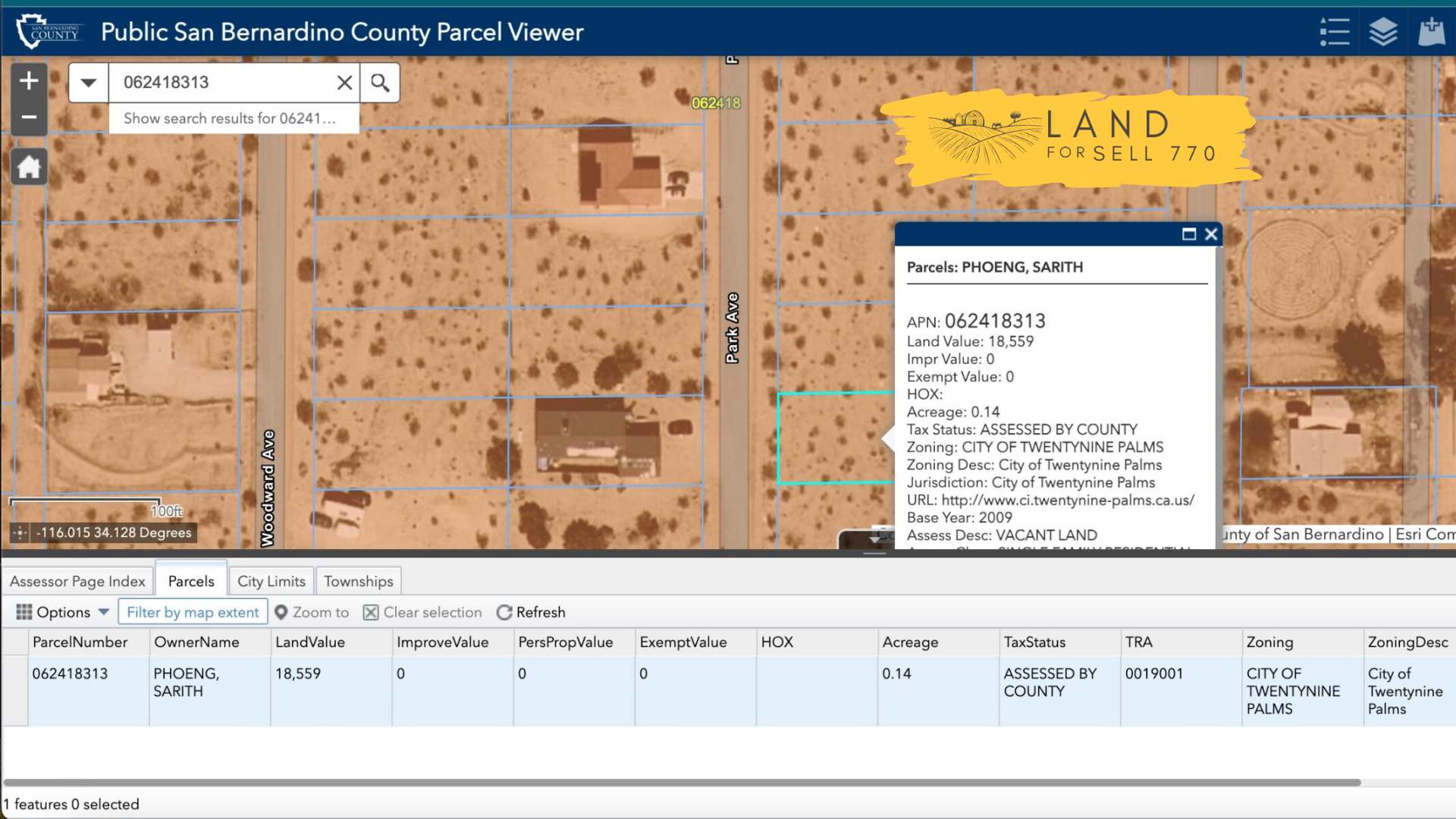Select Zoom to from the table toolbar

click(x=312, y=612)
